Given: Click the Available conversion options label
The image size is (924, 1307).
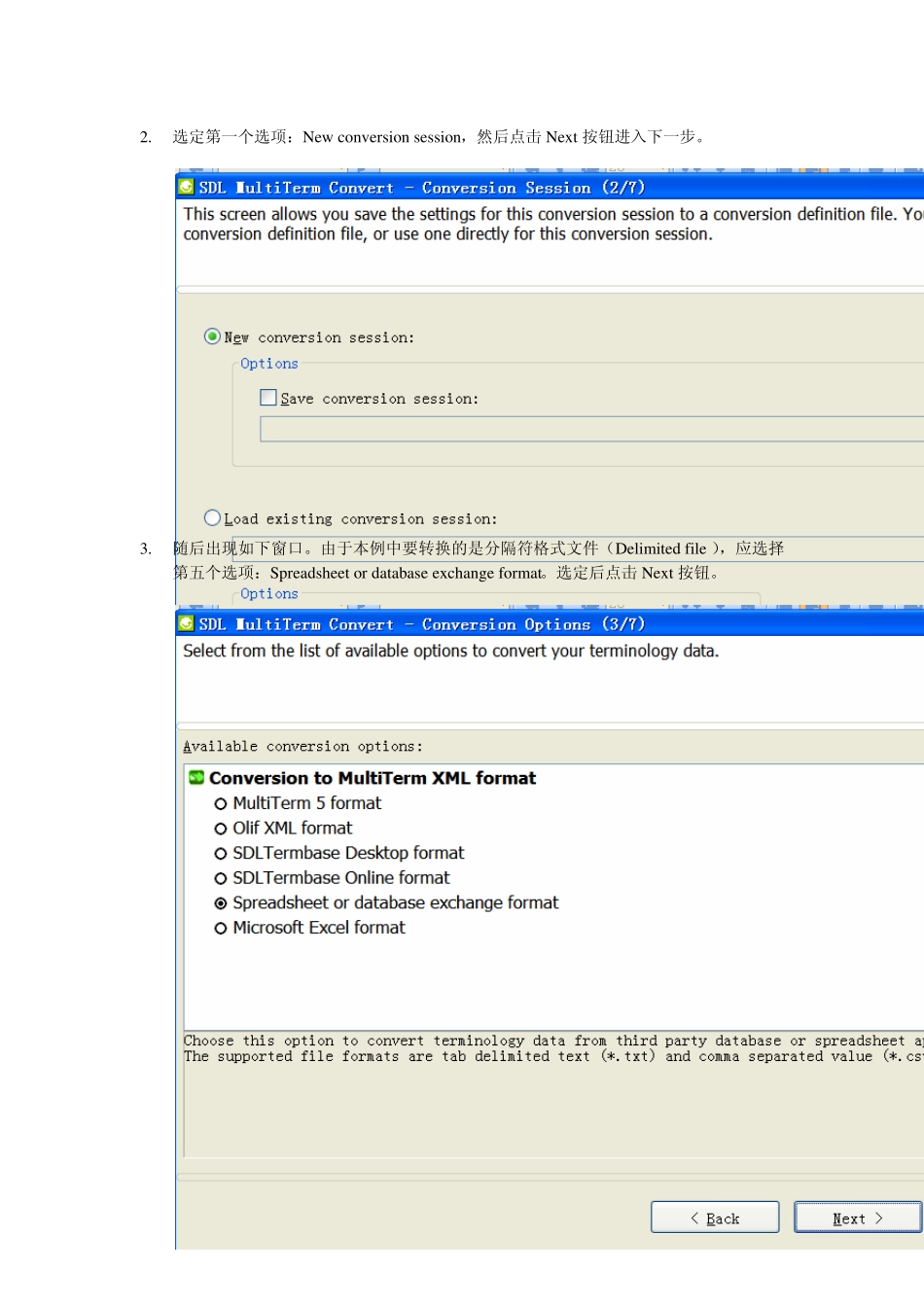Looking at the screenshot, I should 303,747.
